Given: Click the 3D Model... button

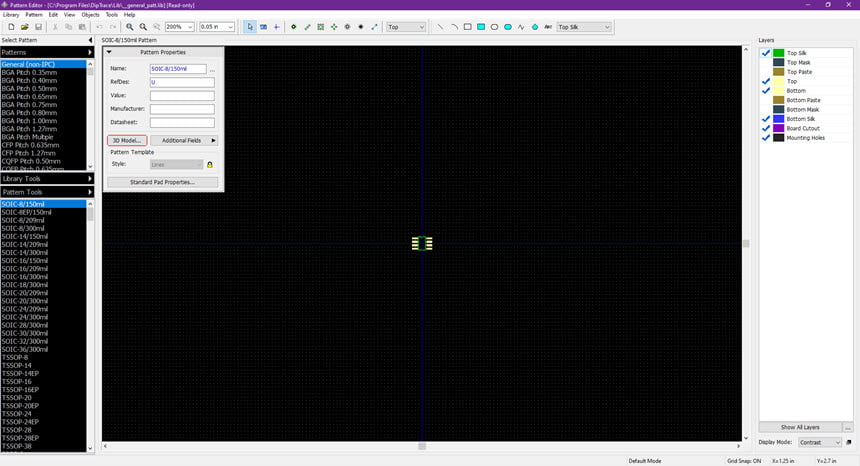Looking at the screenshot, I should [x=127, y=140].
